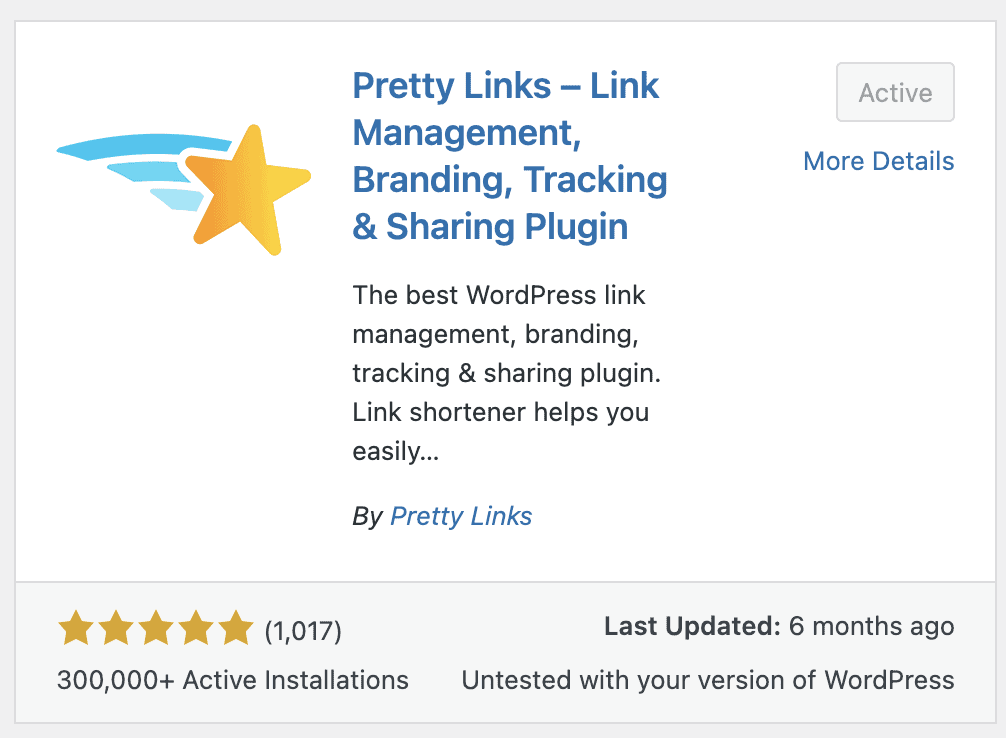The image size is (1006, 738).
Task: Open More Details for Pretty Links
Action: (x=878, y=161)
